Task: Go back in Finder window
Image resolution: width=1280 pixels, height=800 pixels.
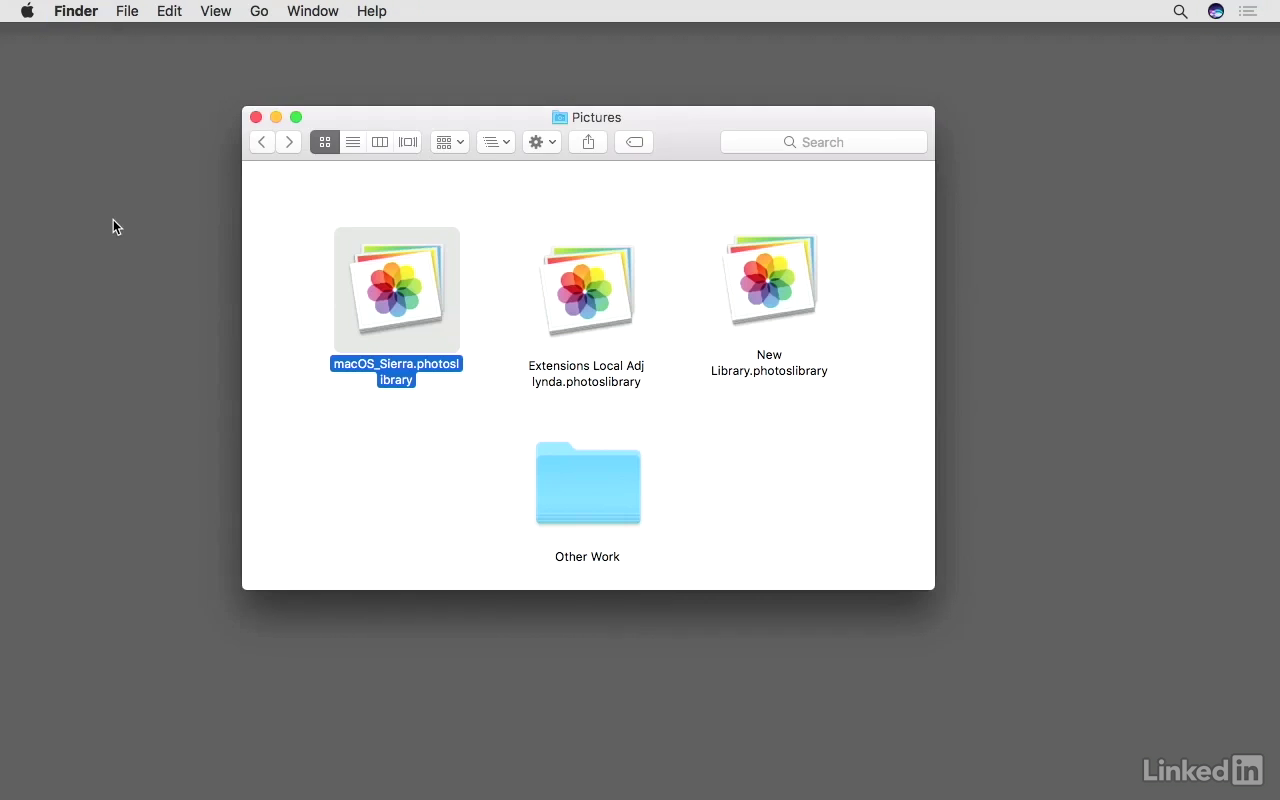Action: [x=262, y=142]
